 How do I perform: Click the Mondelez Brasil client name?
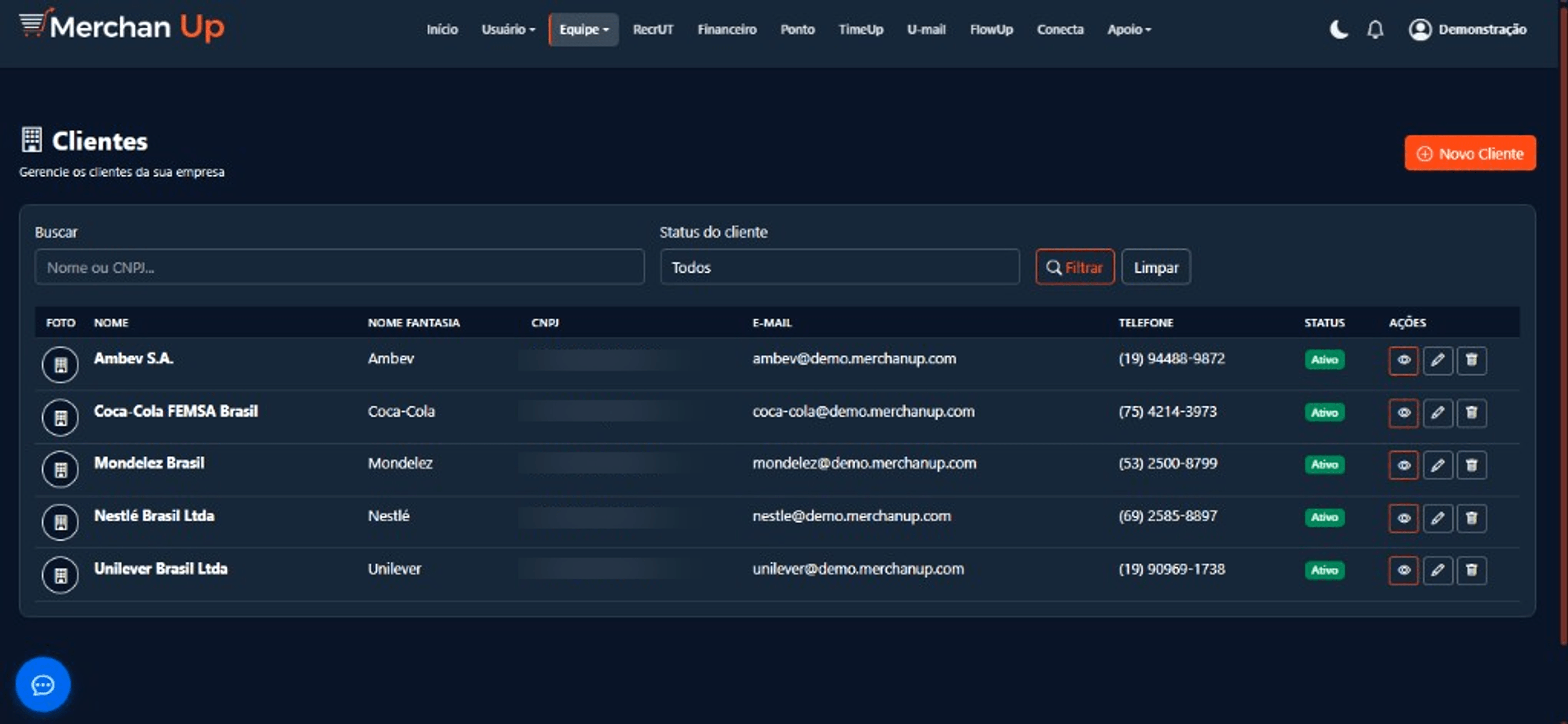click(x=149, y=463)
